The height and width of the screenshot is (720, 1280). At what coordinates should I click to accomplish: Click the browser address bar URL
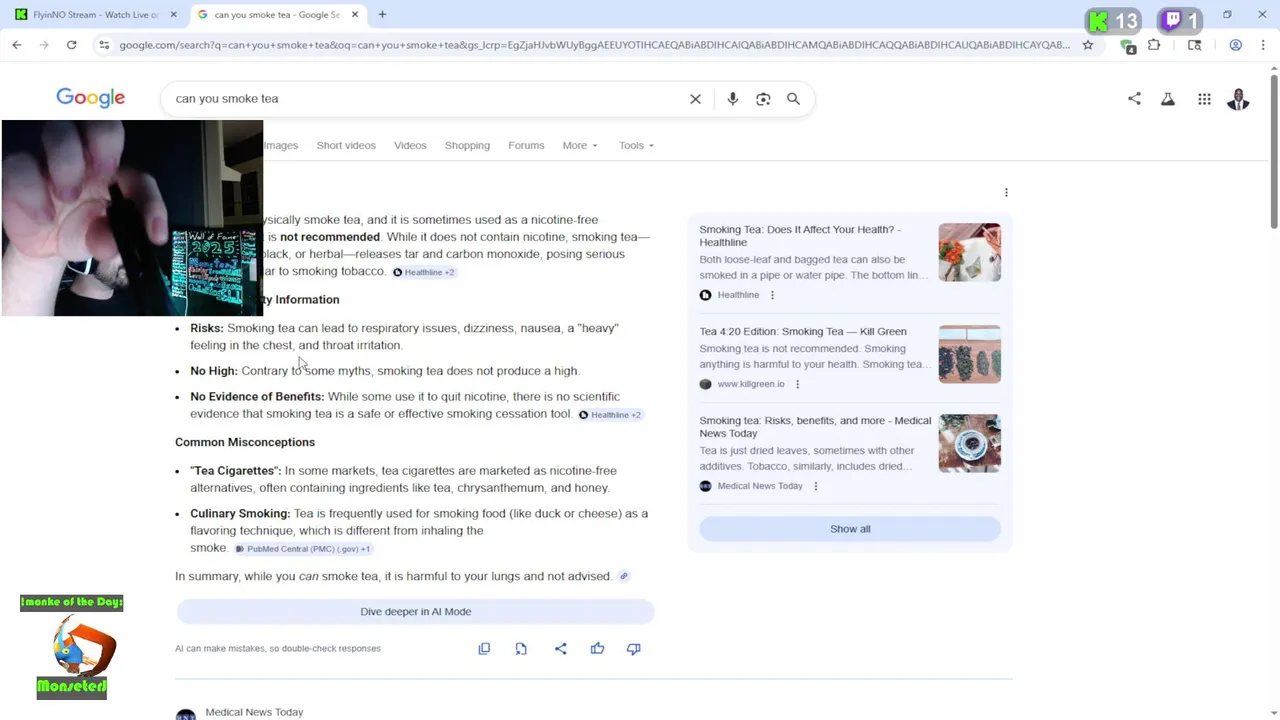[594, 45]
